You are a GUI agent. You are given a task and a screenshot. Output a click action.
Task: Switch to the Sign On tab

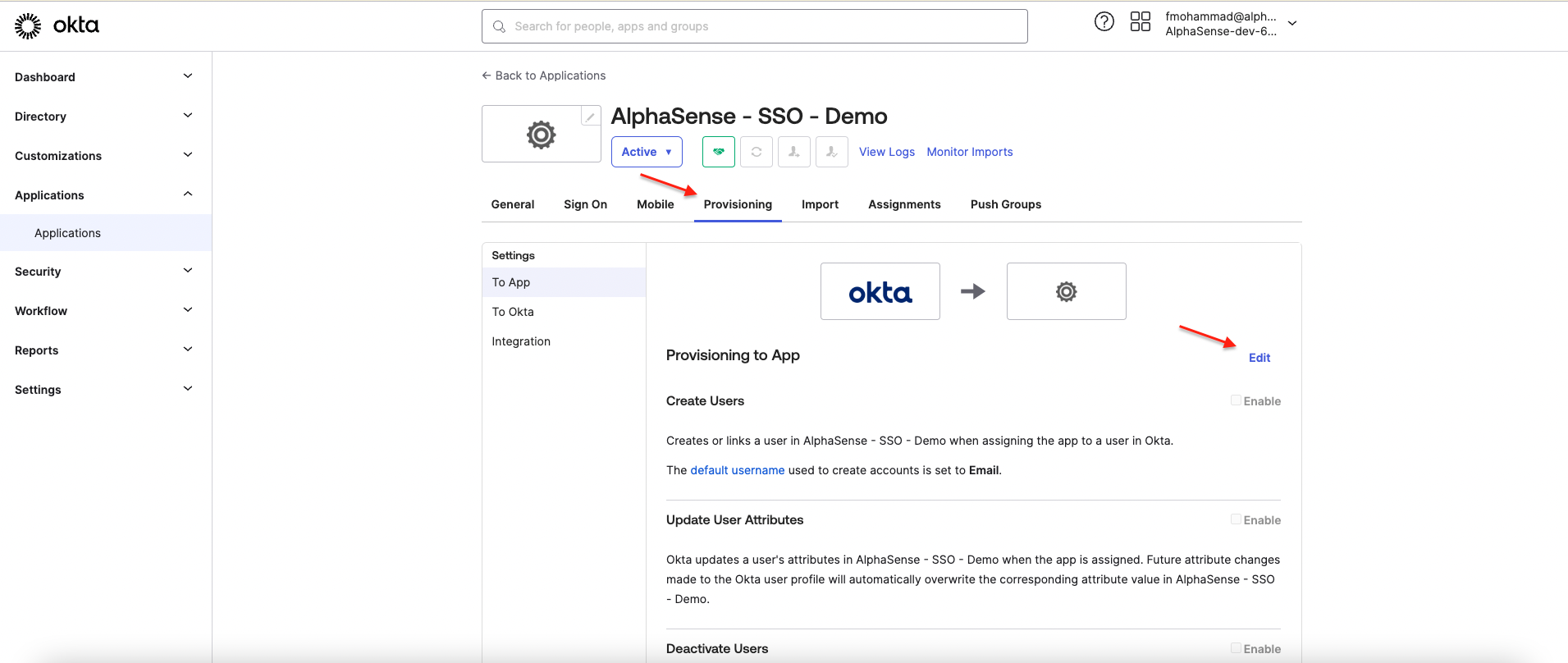coord(585,204)
